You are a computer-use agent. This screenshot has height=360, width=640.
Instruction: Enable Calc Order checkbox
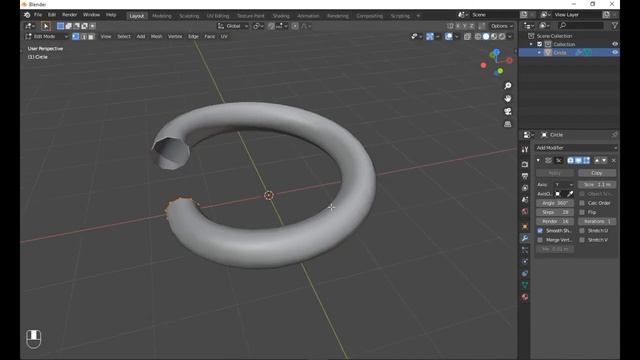point(582,203)
